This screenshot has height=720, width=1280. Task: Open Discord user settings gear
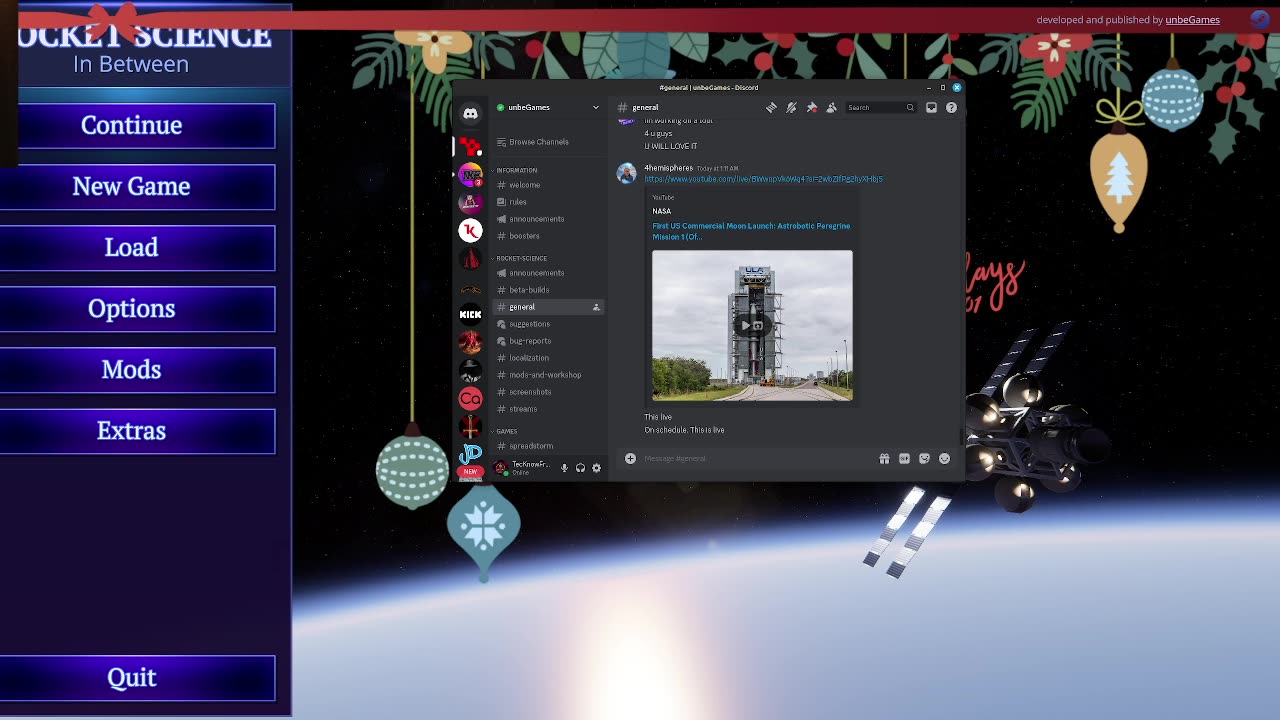coord(596,468)
